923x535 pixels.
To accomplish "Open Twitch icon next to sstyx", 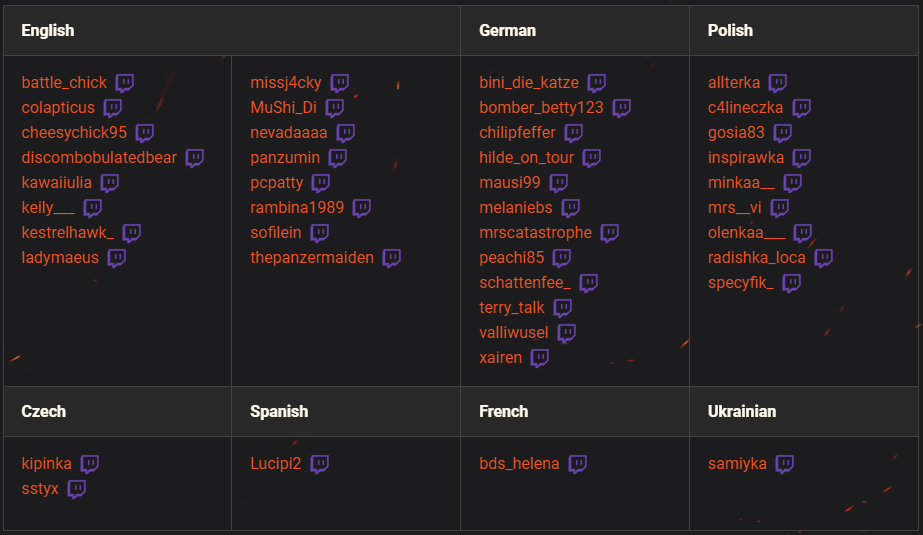I will pos(77,489).
